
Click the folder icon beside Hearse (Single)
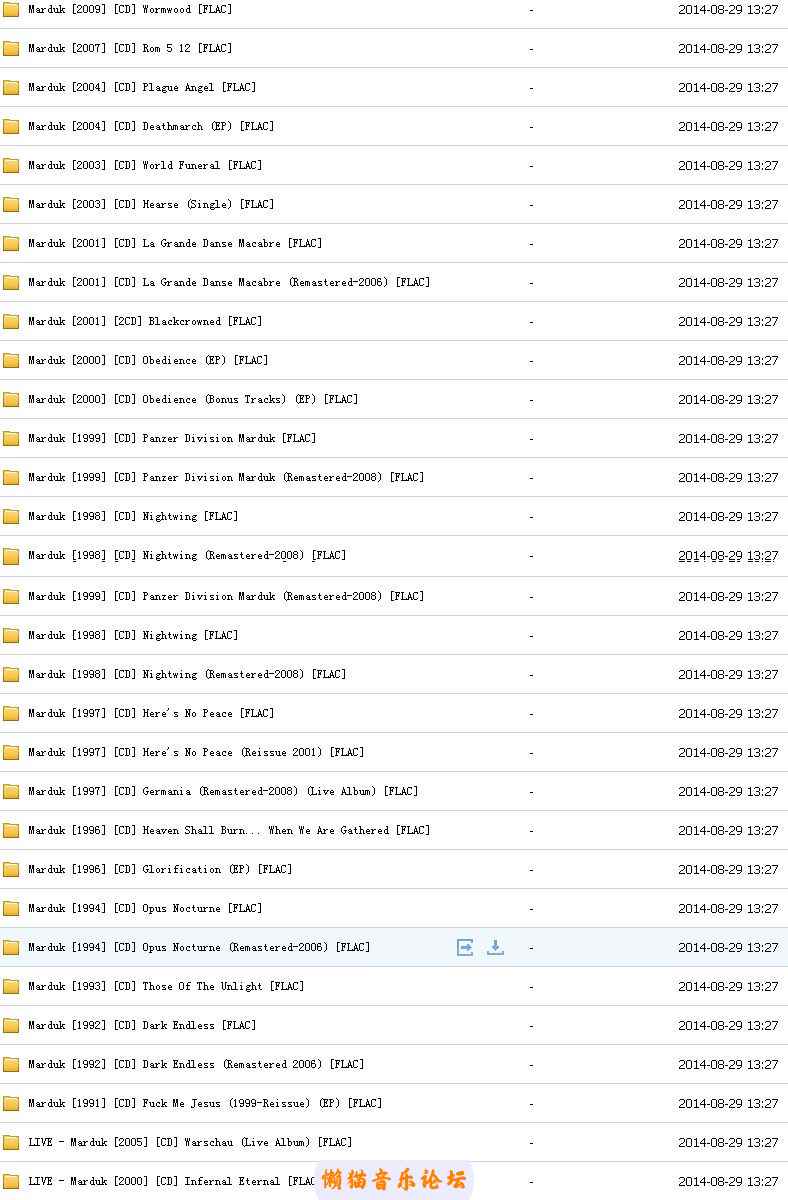pos(11,204)
